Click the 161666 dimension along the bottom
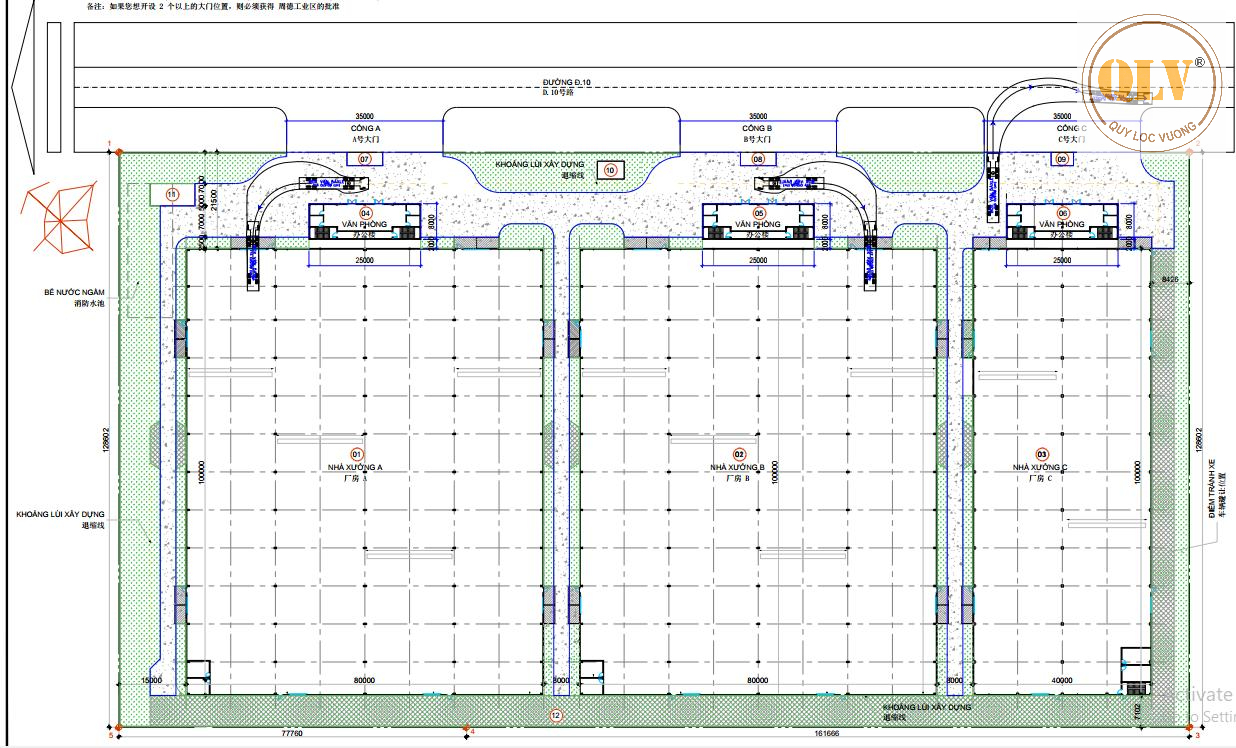Screen dimensions: 1236x748 tap(826, 733)
